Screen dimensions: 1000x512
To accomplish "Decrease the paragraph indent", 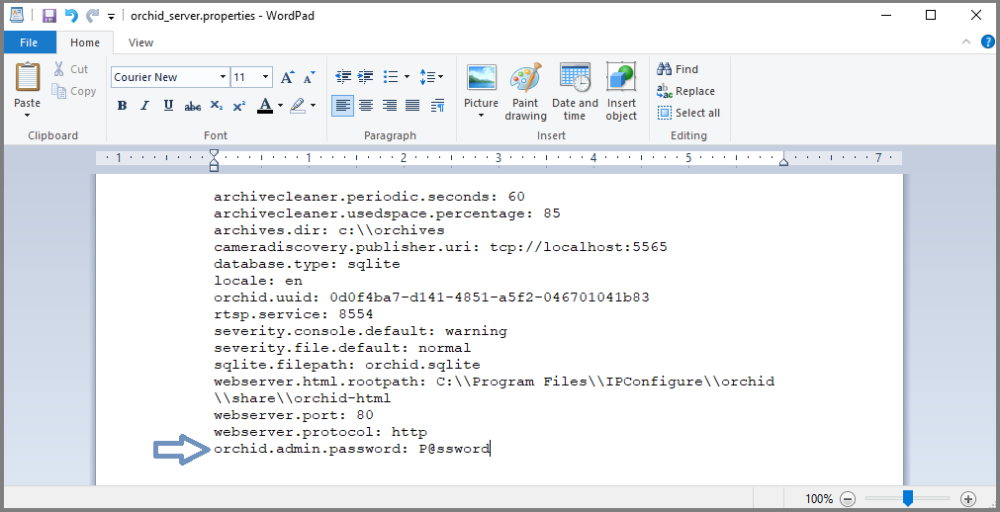I will [343, 77].
